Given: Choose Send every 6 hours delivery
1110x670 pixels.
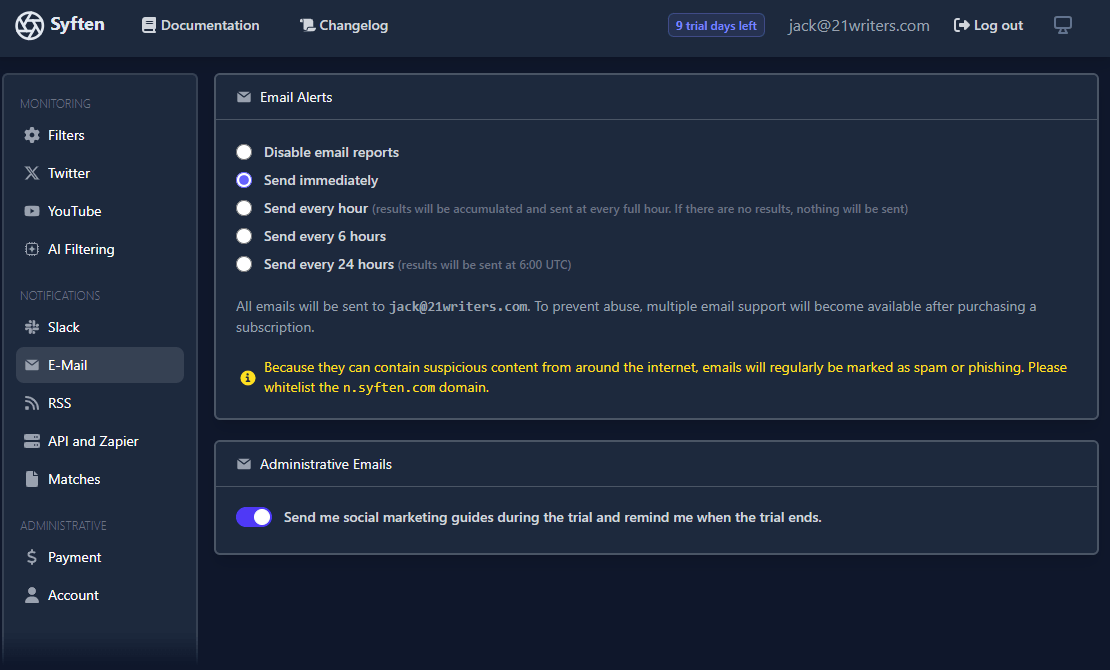Looking at the screenshot, I should 244,236.
